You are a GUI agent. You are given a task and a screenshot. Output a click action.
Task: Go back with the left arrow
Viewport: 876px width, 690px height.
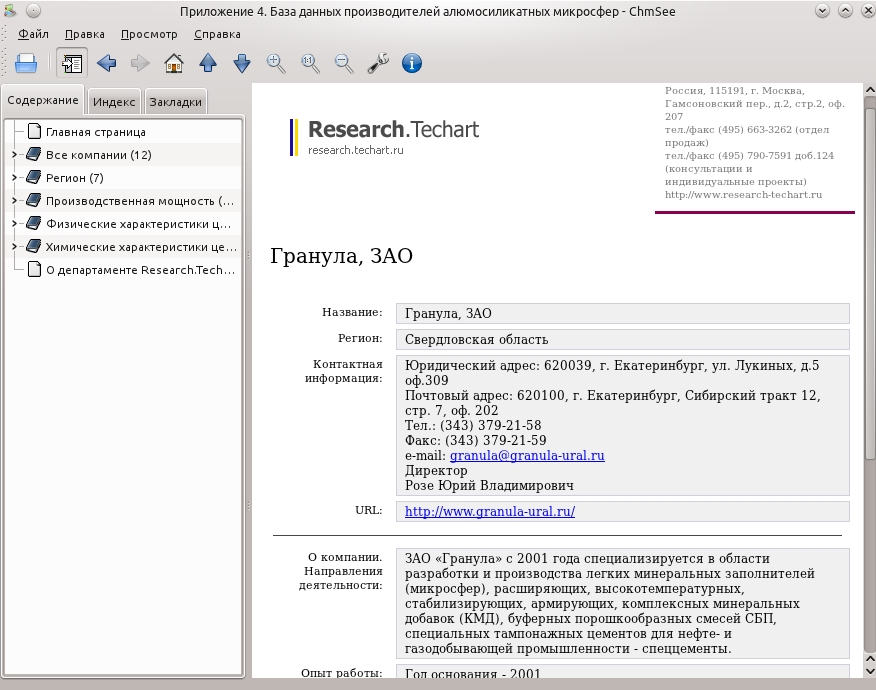(x=106, y=63)
